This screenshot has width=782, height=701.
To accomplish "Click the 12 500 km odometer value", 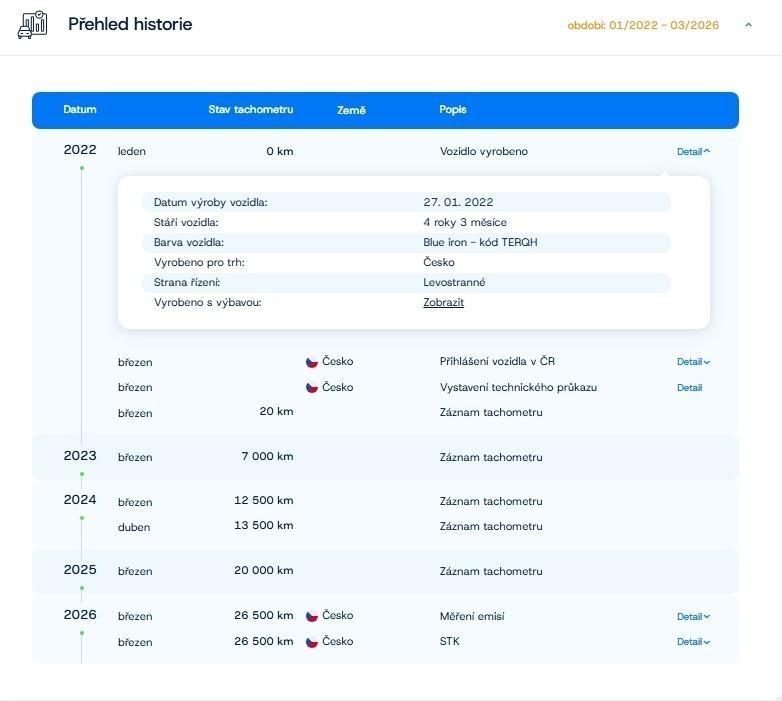I will pos(264,500).
